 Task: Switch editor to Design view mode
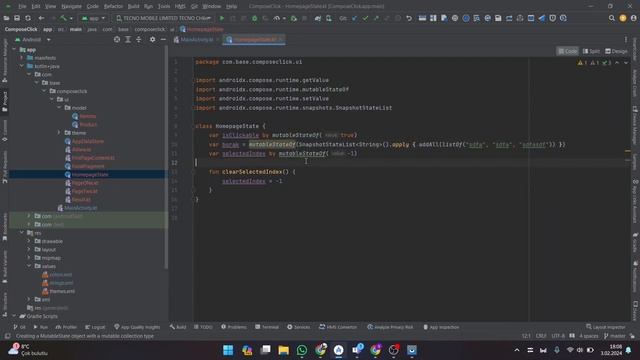(x=616, y=51)
